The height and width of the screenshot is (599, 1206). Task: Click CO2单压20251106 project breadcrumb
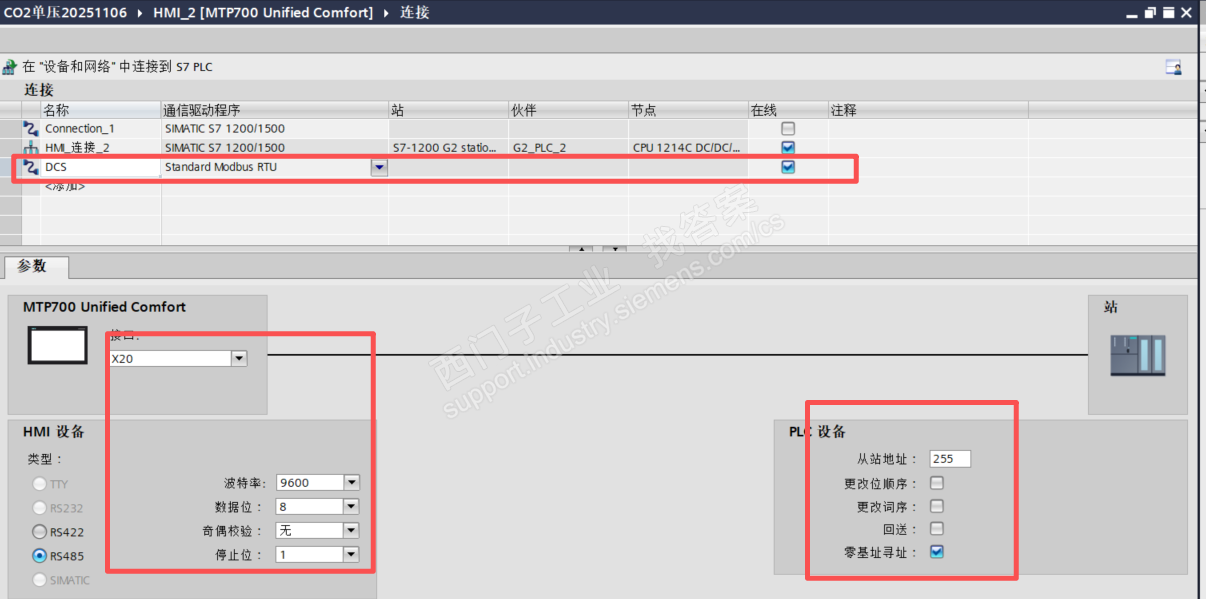(x=66, y=12)
